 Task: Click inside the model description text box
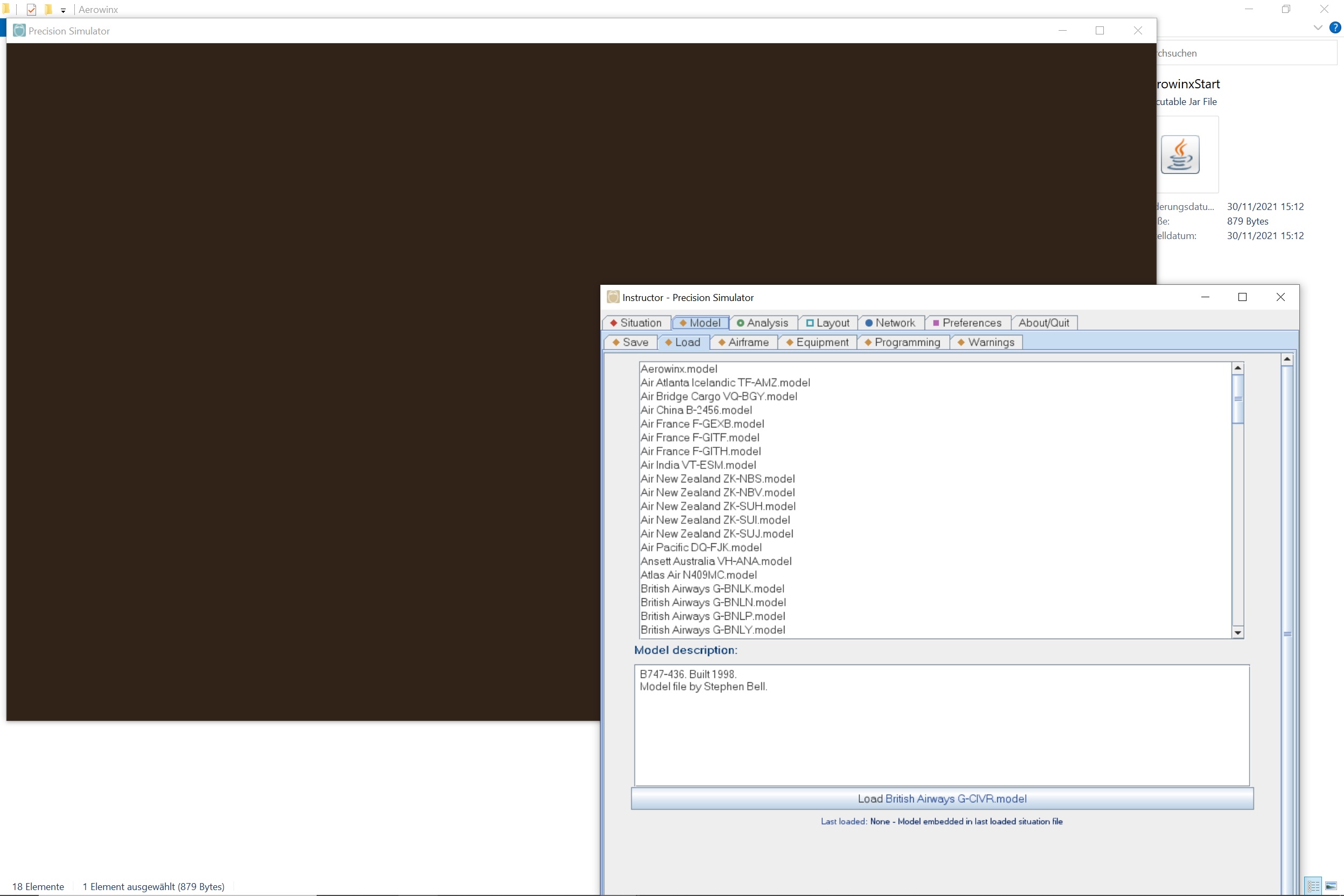point(941,726)
